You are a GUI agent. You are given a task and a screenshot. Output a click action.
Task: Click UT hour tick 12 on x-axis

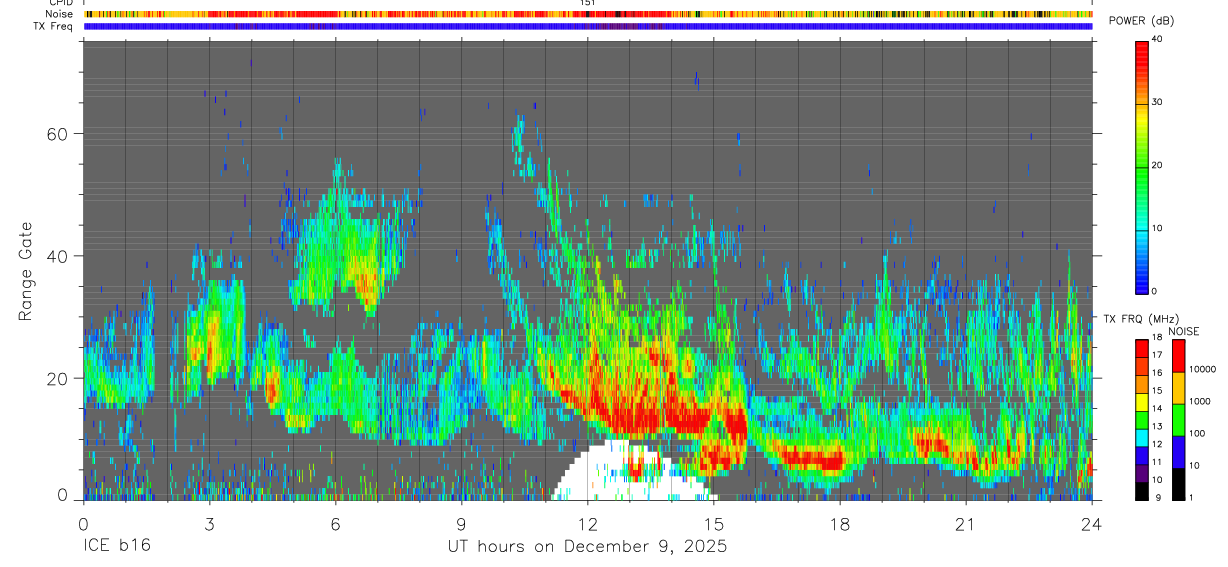[588, 524]
